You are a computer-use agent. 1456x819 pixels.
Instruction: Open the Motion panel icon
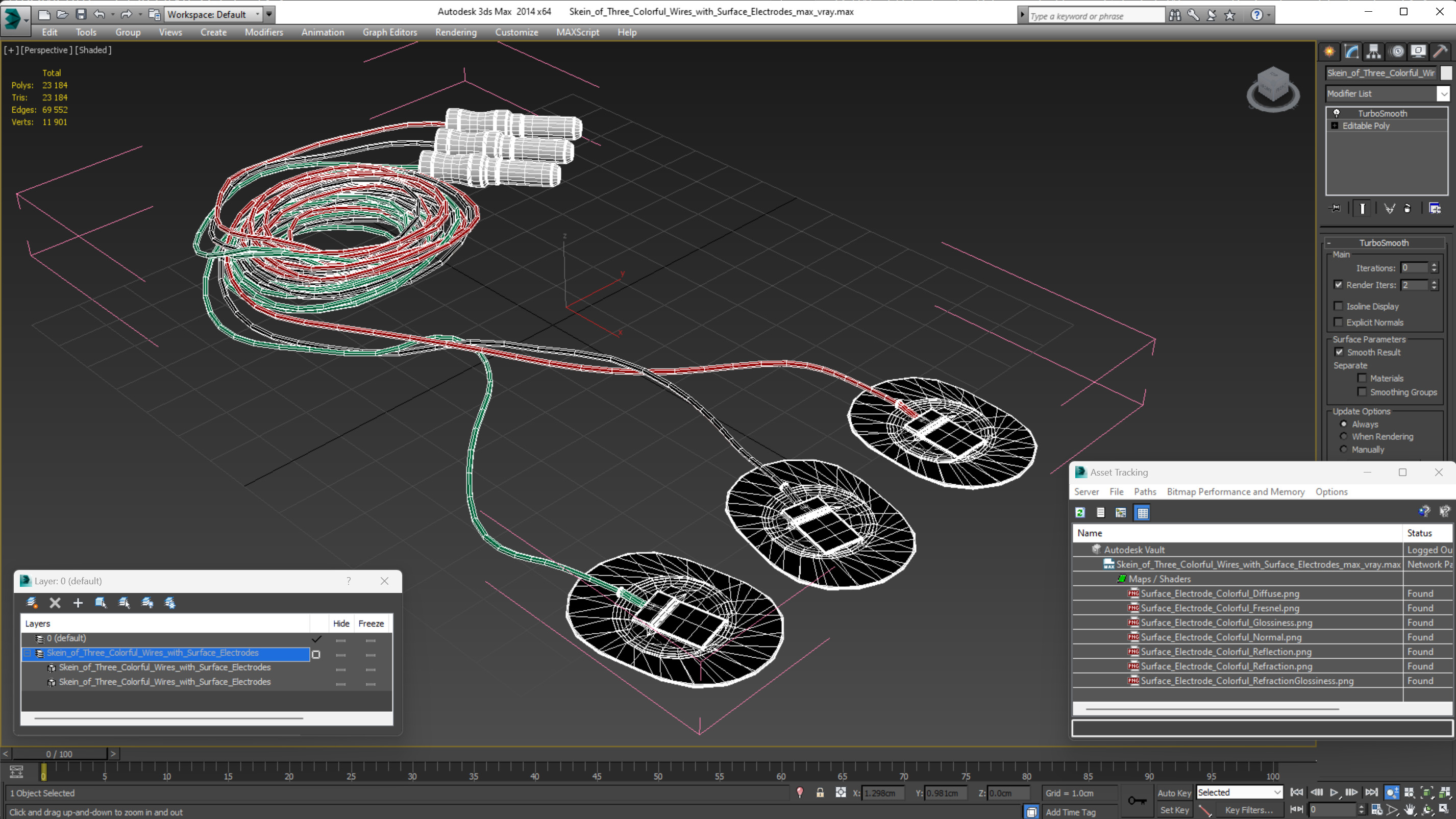[x=1397, y=52]
